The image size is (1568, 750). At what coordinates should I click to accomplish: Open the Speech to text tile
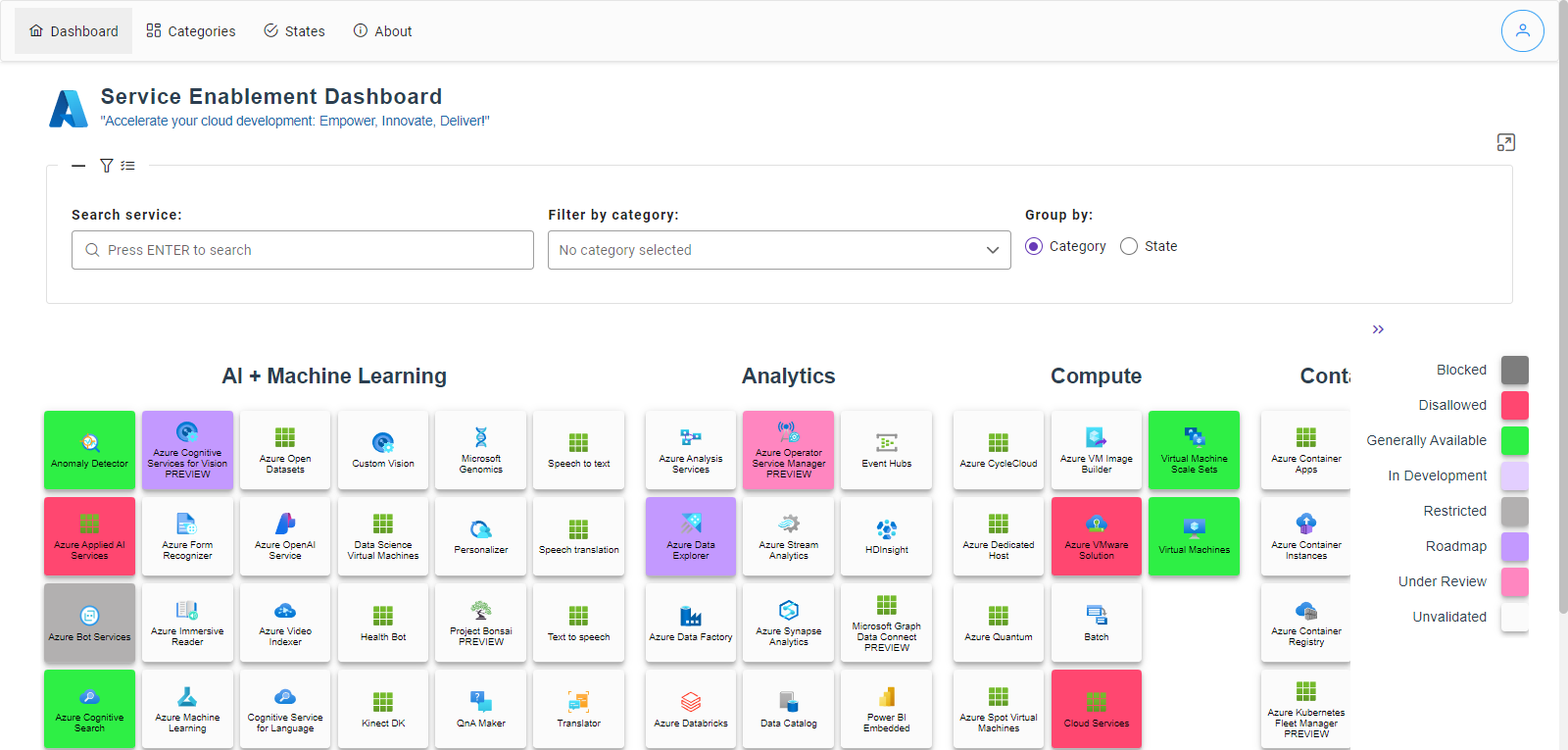579,450
